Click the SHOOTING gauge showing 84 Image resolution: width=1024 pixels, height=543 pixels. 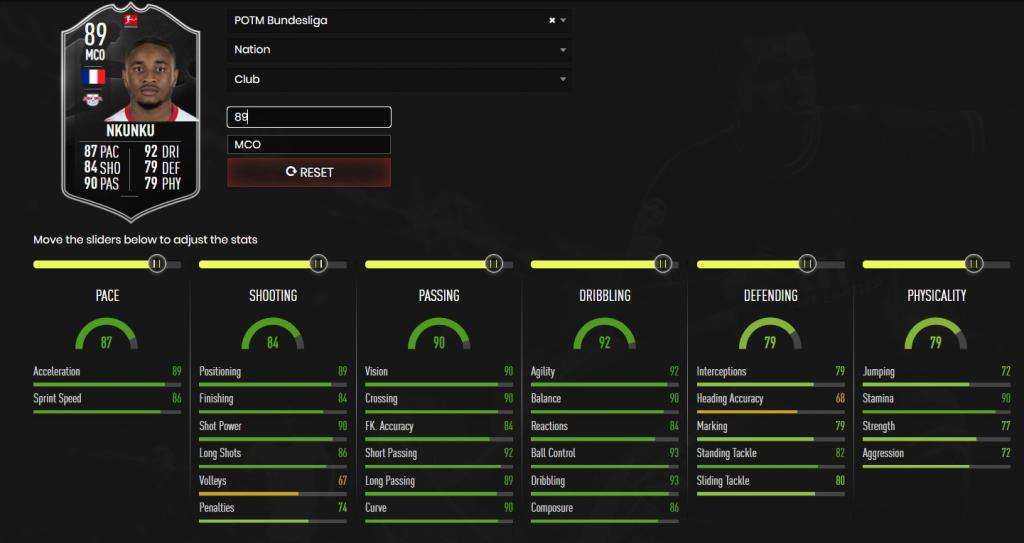(x=272, y=334)
